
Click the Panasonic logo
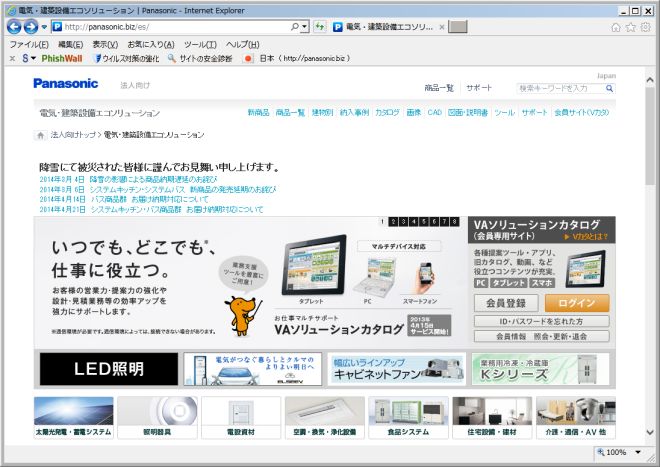coord(66,83)
